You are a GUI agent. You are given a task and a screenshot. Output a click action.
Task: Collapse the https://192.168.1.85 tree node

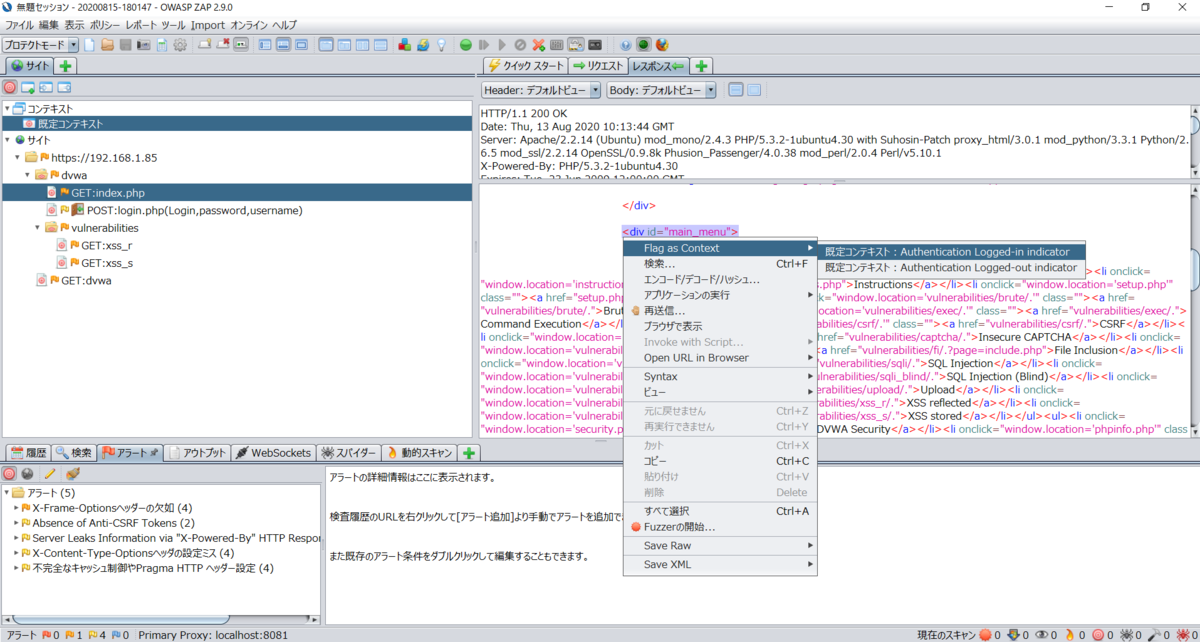click(x=18, y=158)
